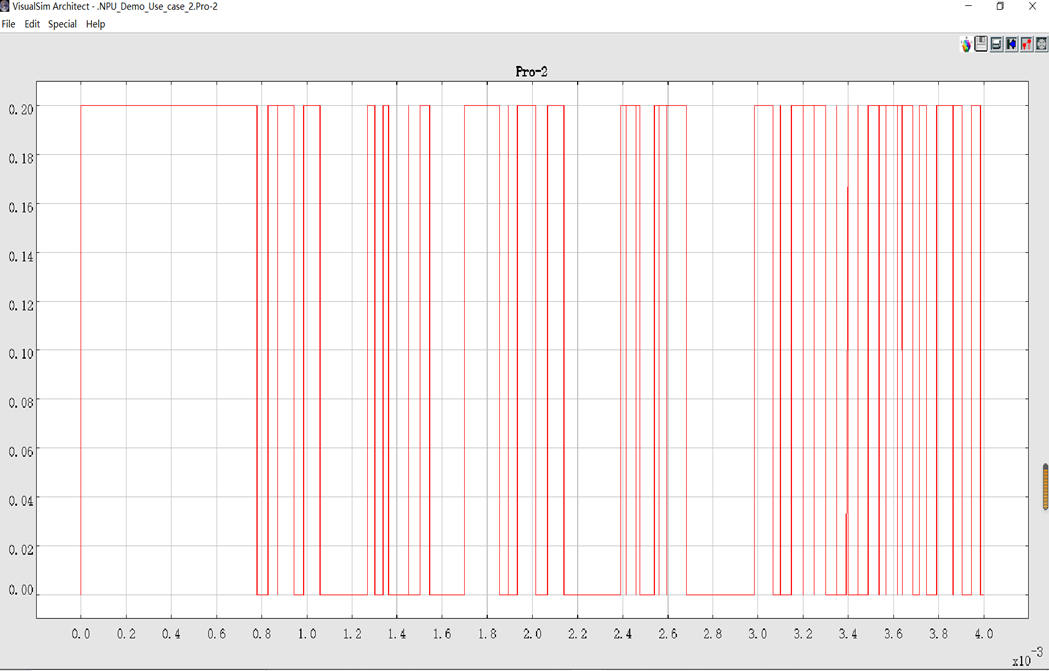
Task: Open plot format red-markers icon
Action: [1026, 45]
